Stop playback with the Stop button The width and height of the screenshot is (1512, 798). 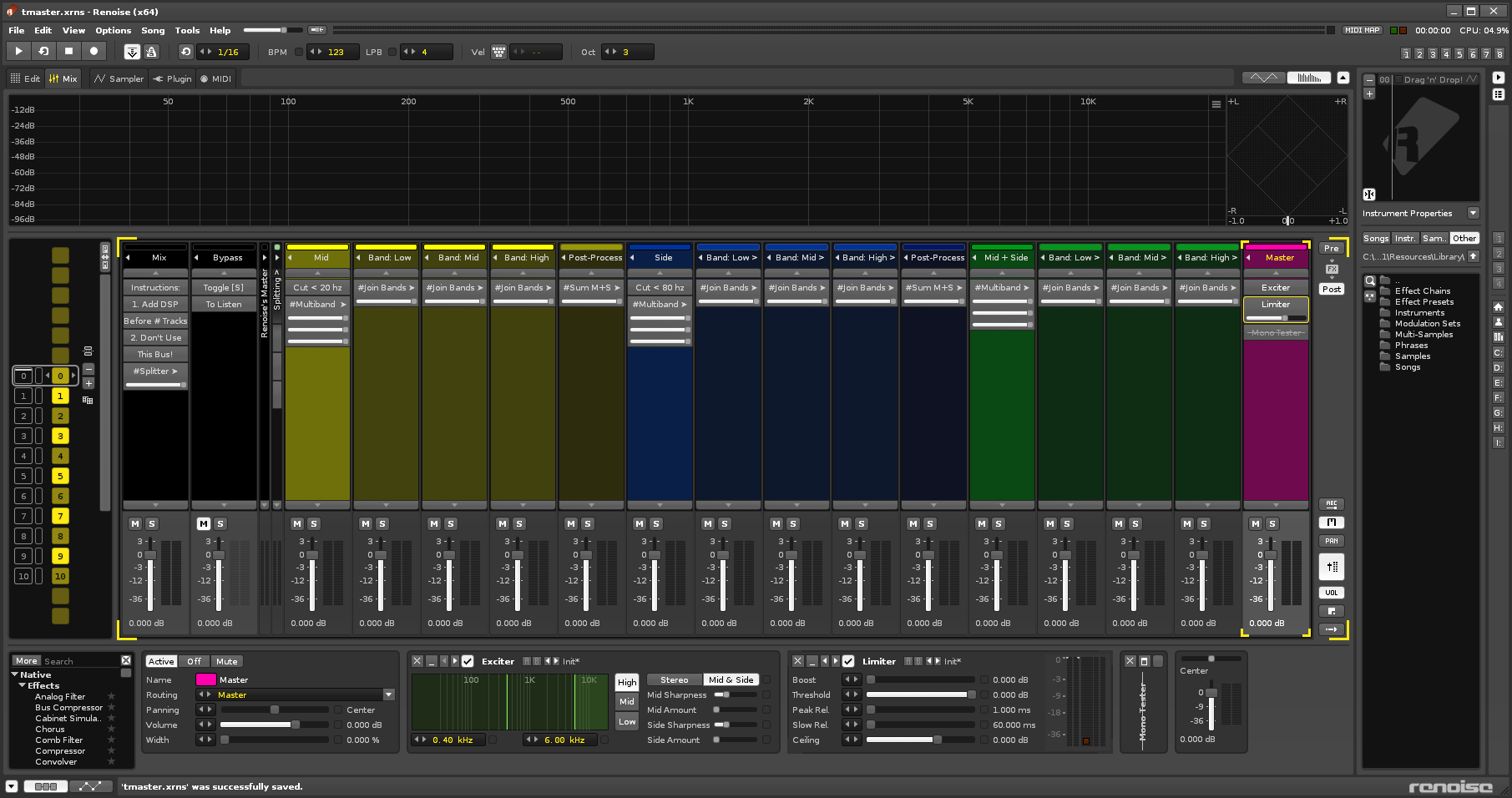pos(68,51)
